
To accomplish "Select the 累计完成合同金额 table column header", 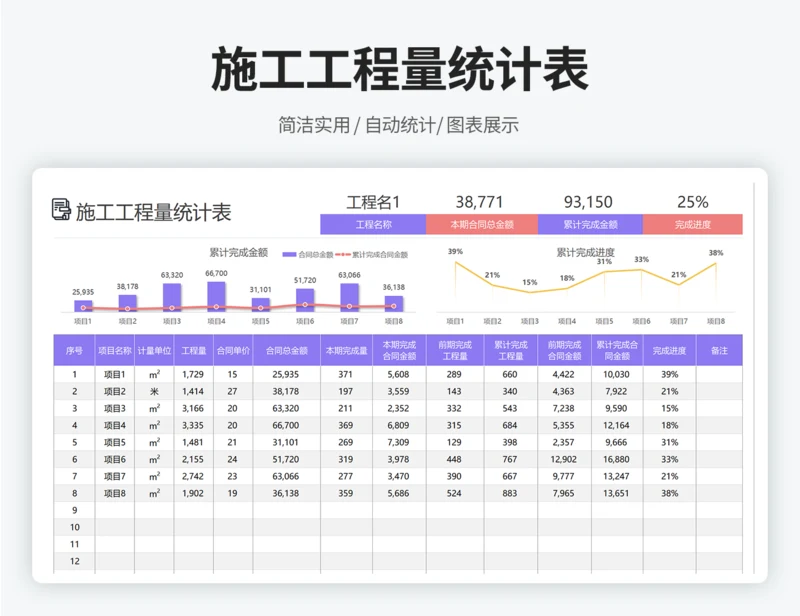I will click(617, 351).
